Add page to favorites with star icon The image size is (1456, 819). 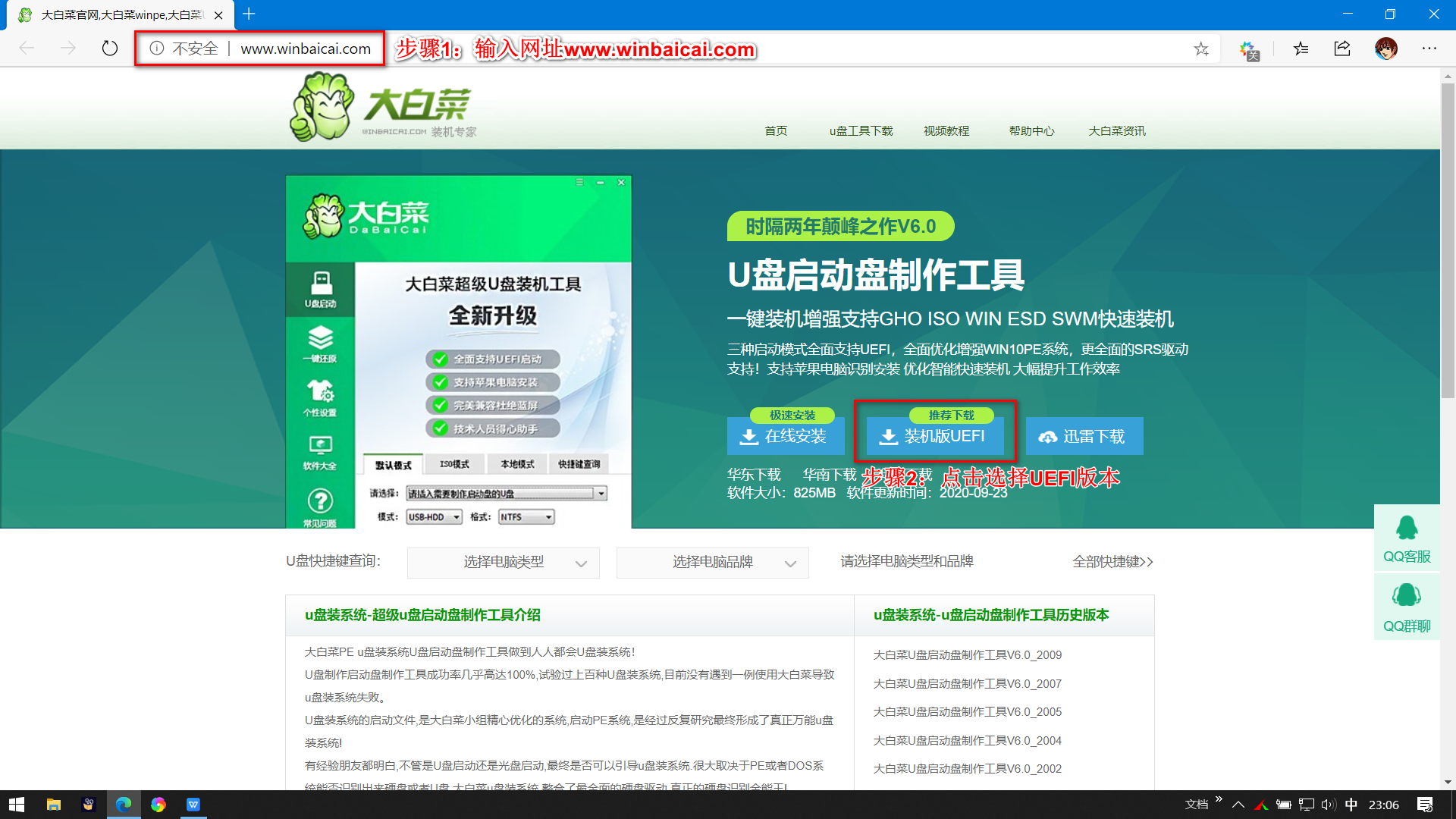1201,49
